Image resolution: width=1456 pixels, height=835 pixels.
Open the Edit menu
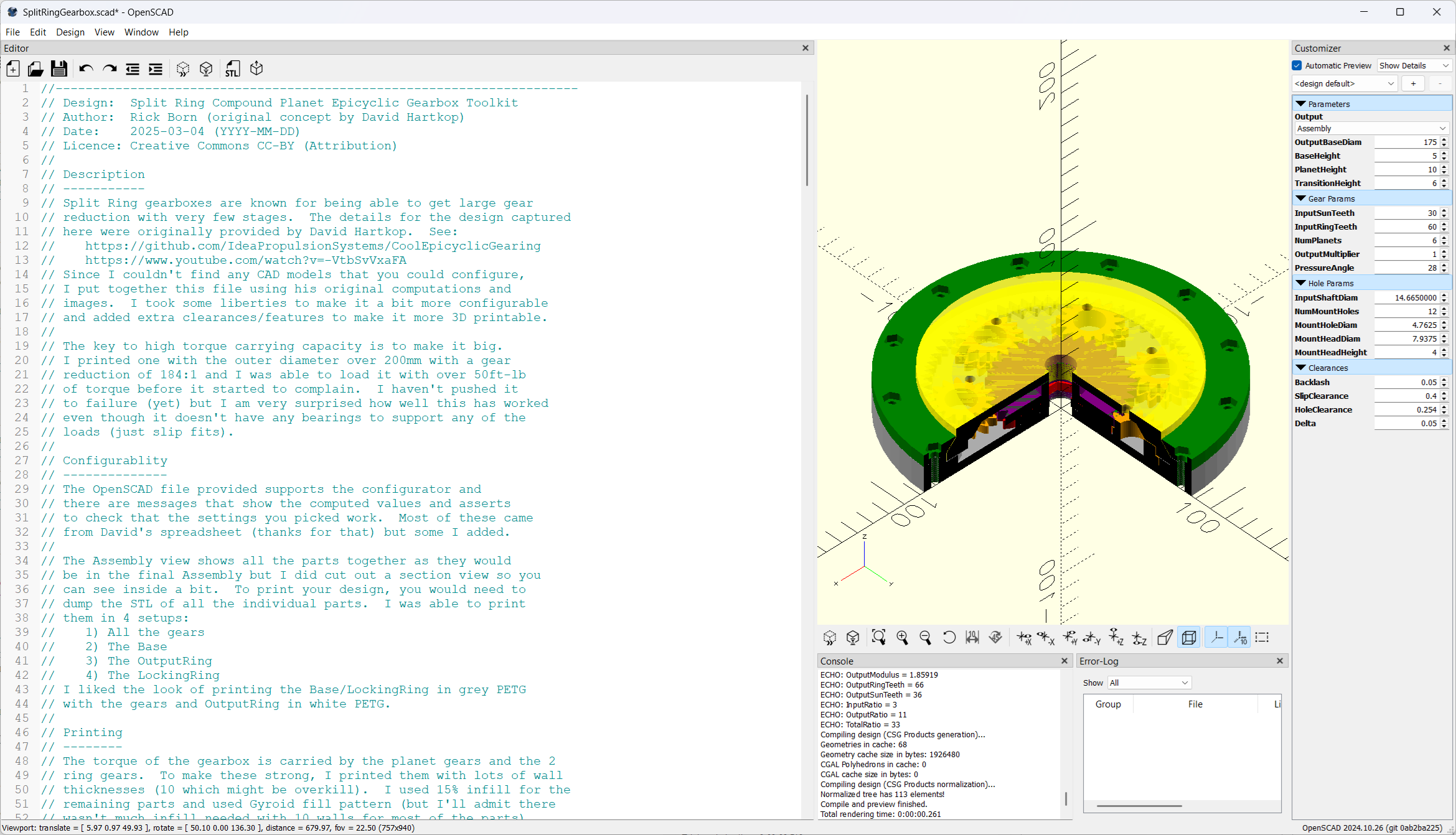38,32
